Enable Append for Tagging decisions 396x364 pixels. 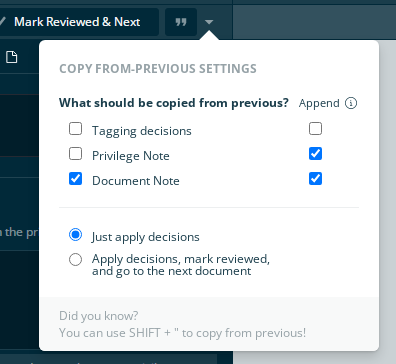(315, 128)
